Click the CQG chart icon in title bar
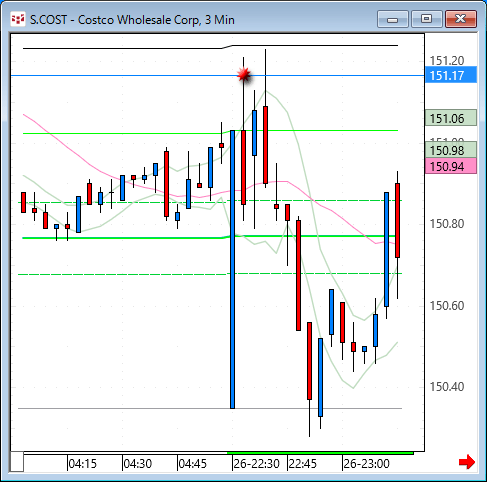 (x=18, y=19)
